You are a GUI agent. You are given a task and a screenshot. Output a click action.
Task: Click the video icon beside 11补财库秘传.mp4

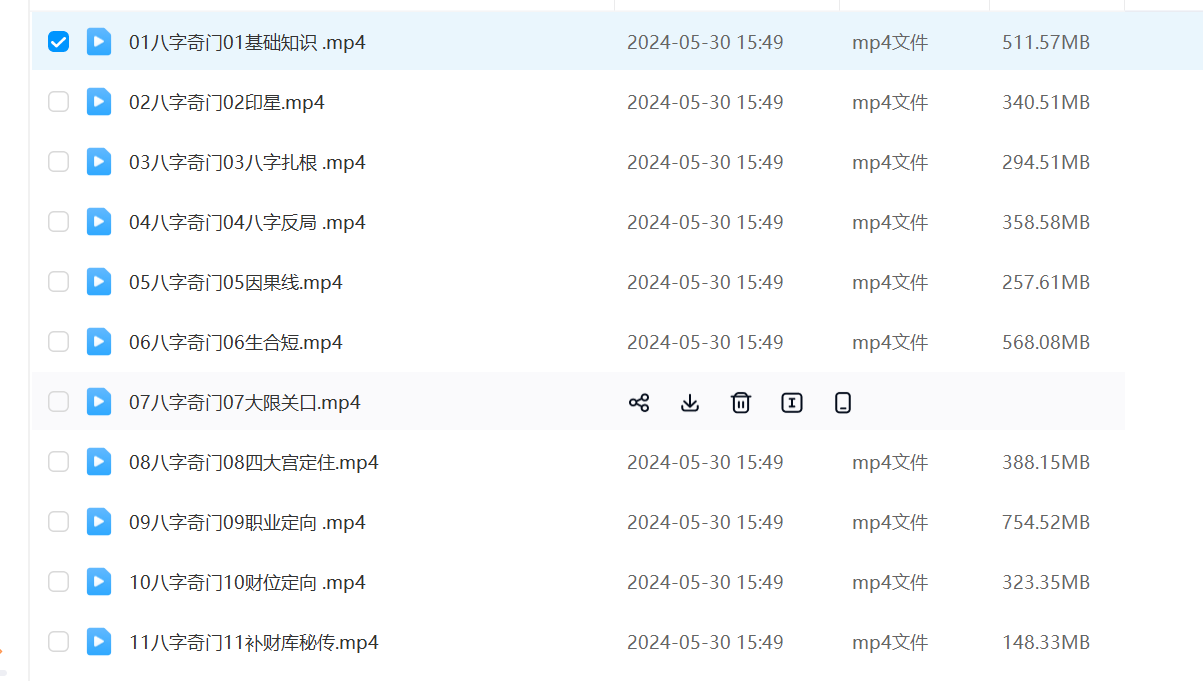99,642
